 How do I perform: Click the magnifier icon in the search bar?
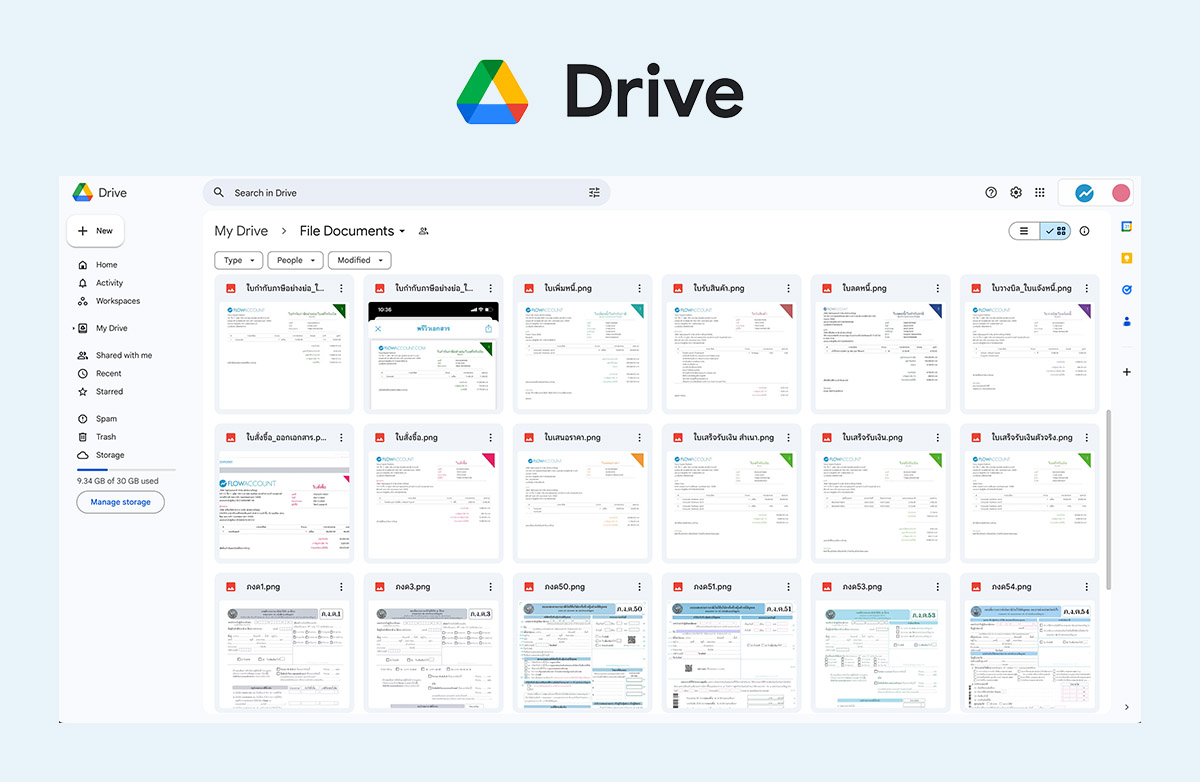coord(219,193)
